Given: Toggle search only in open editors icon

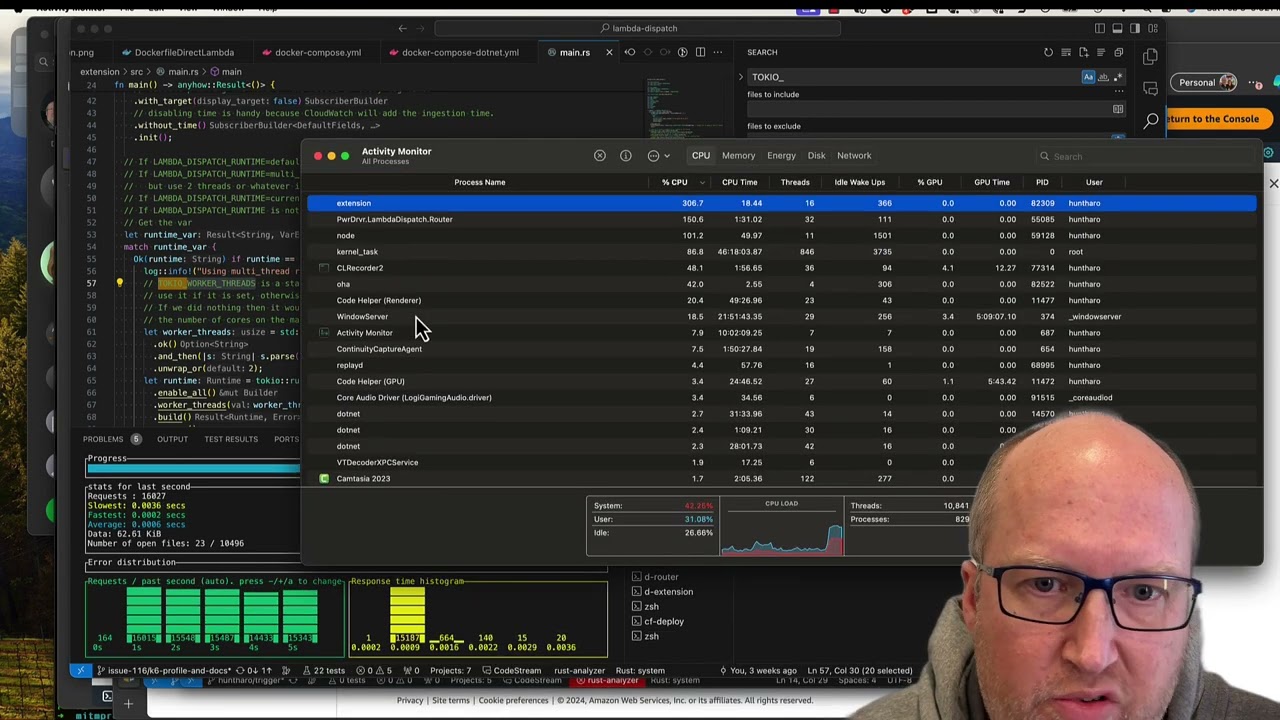Looking at the screenshot, I should pos(1118,109).
